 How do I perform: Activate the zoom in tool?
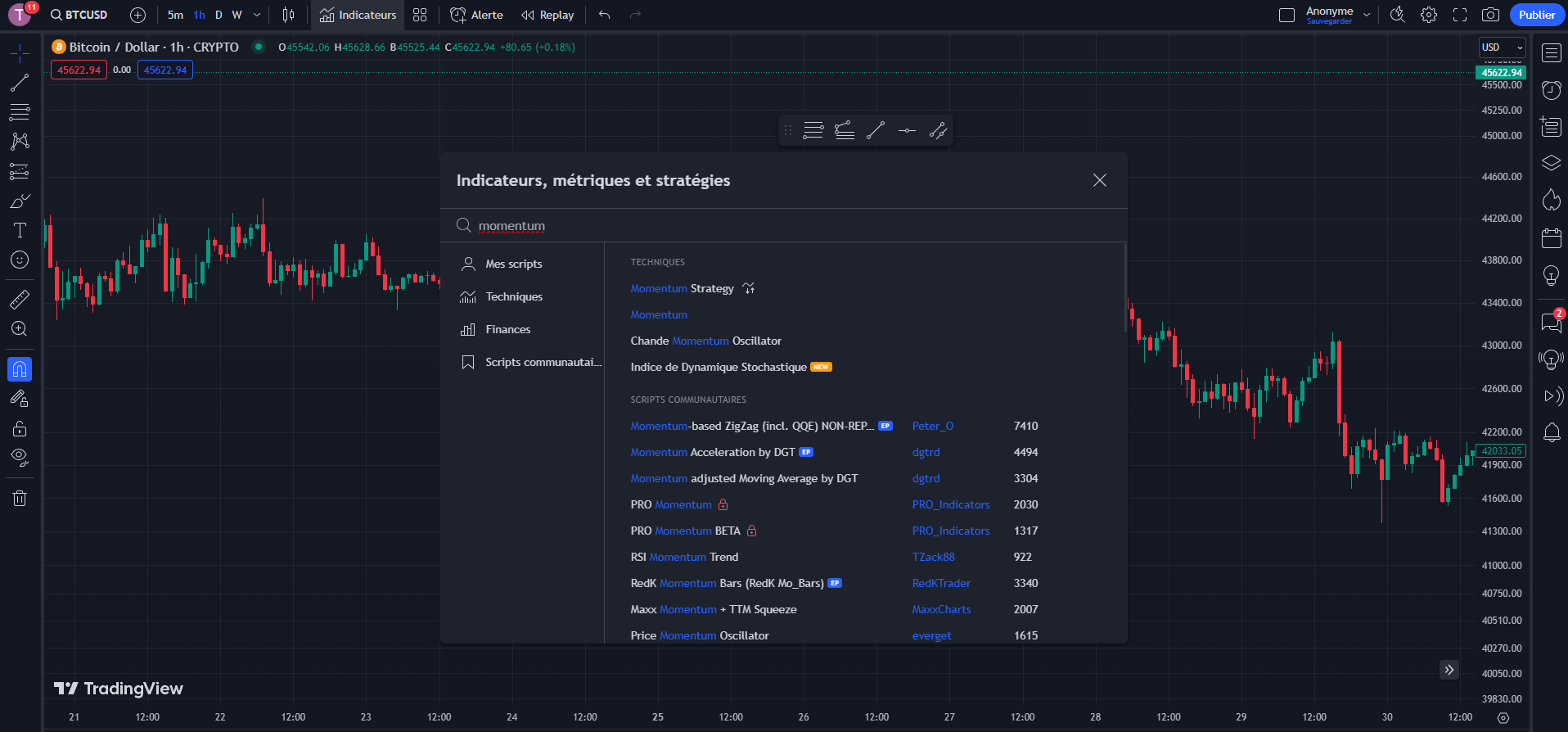20,329
